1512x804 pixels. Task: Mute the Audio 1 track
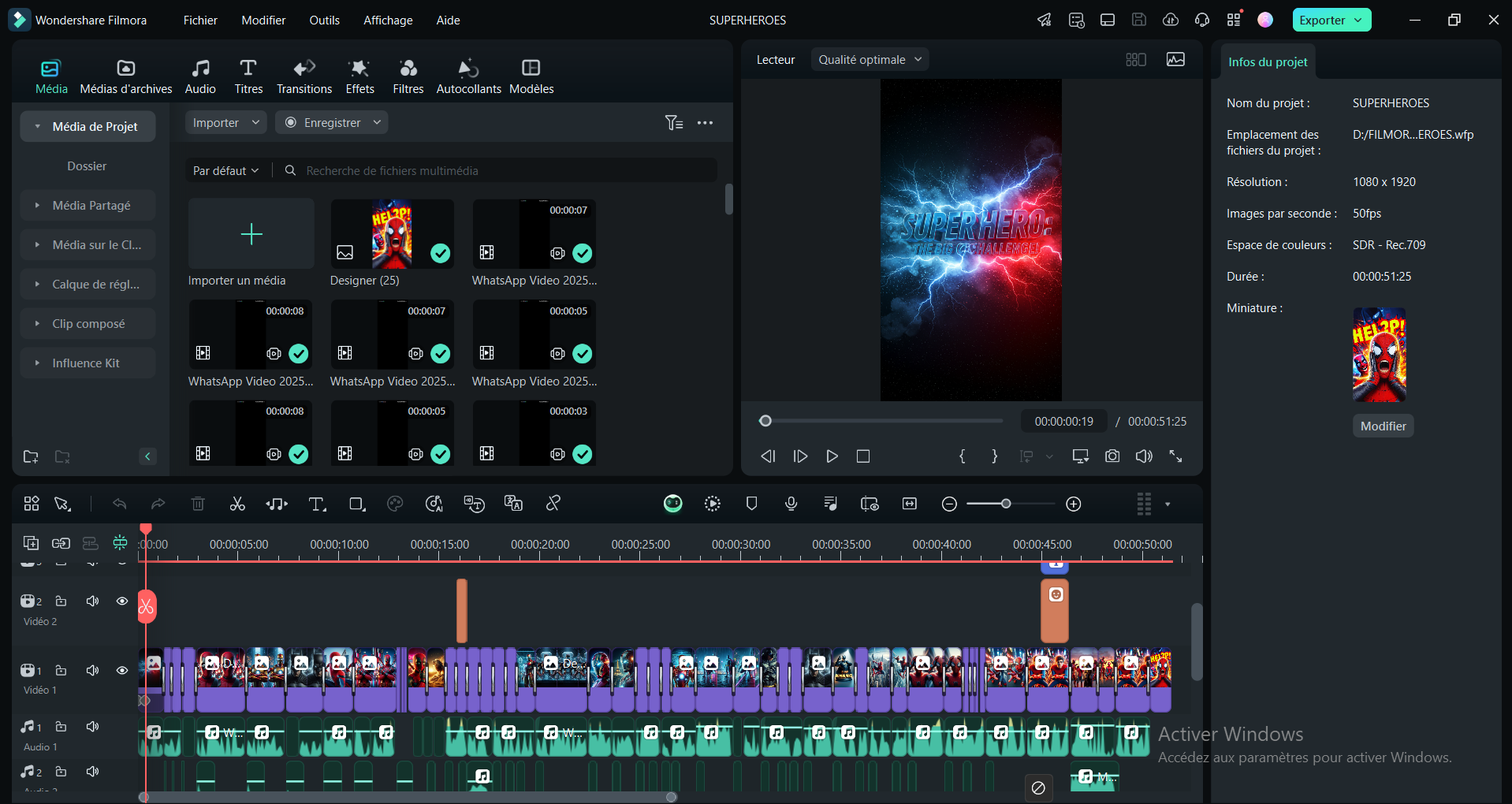[92, 727]
